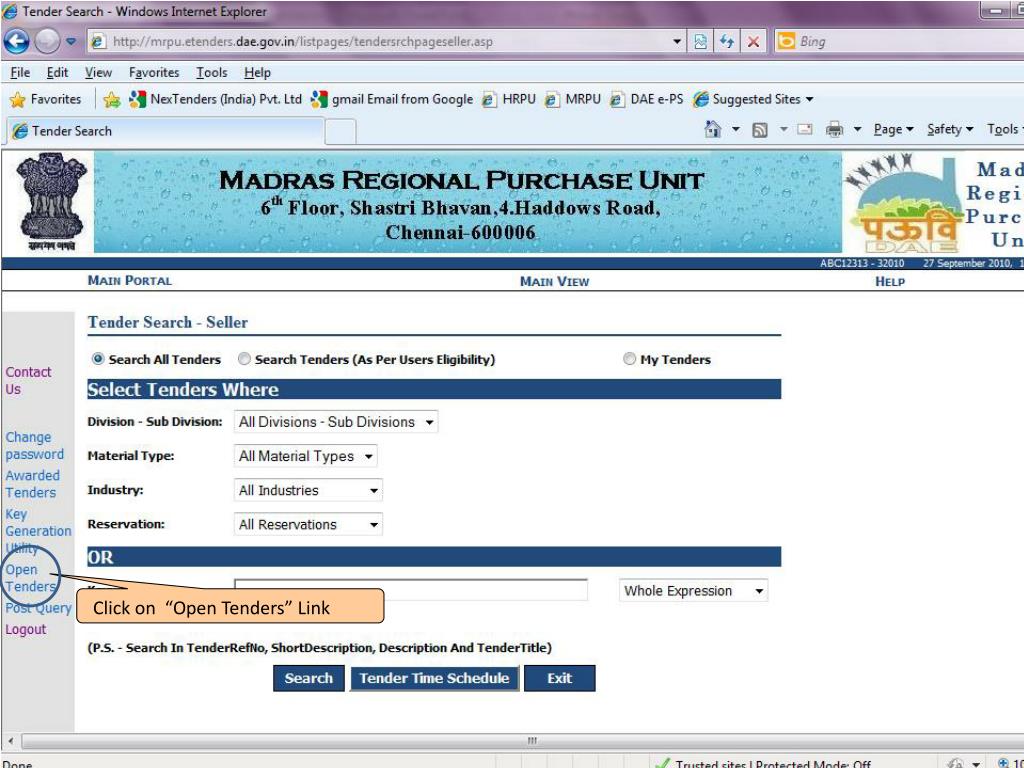The height and width of the screenshot is (768, 1024).
Task: Click the RSS feeds icon in toolbar
Action: pos(761,130)
